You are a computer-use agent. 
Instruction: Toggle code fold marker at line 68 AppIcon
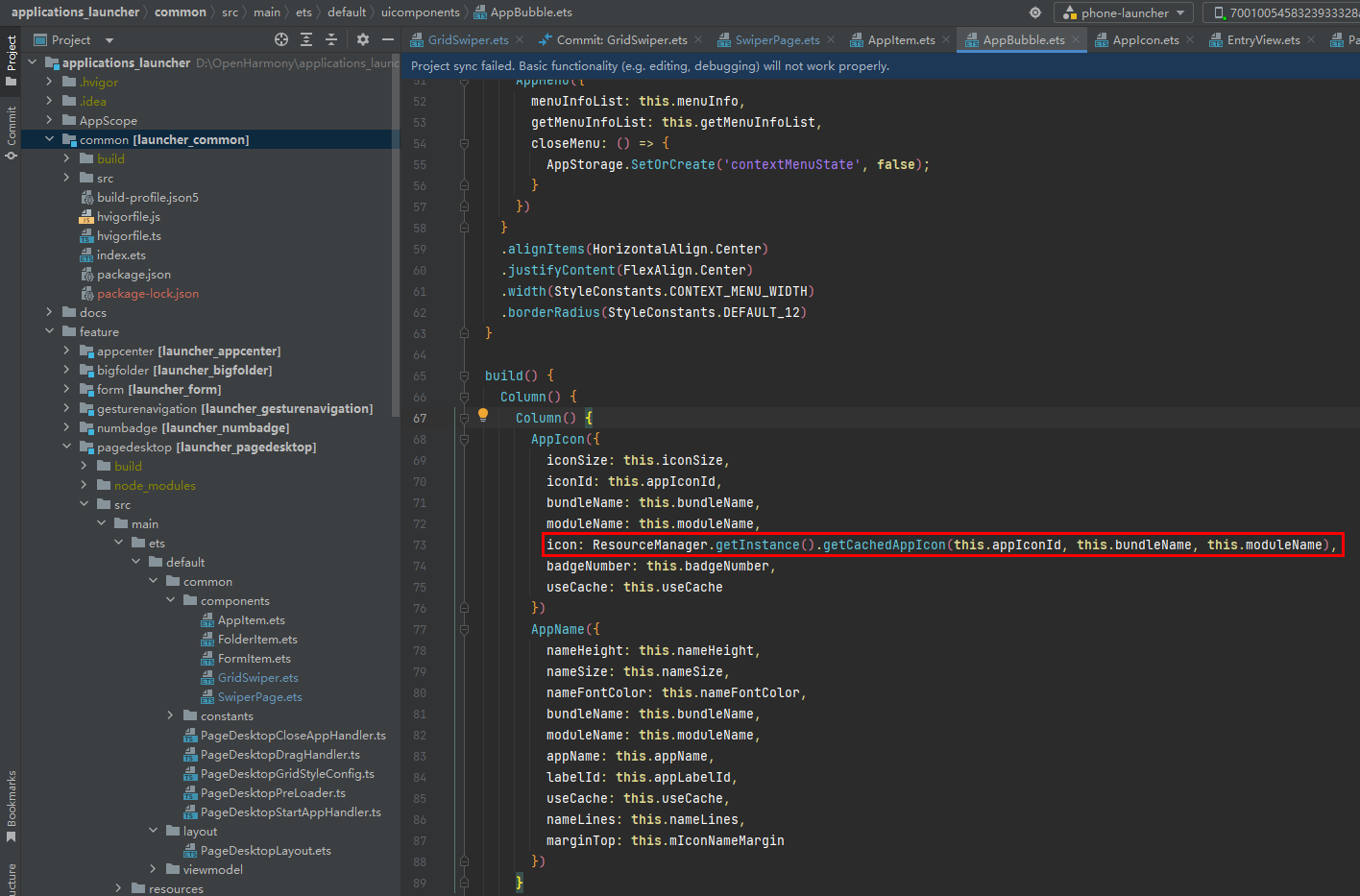click(464, 439)
